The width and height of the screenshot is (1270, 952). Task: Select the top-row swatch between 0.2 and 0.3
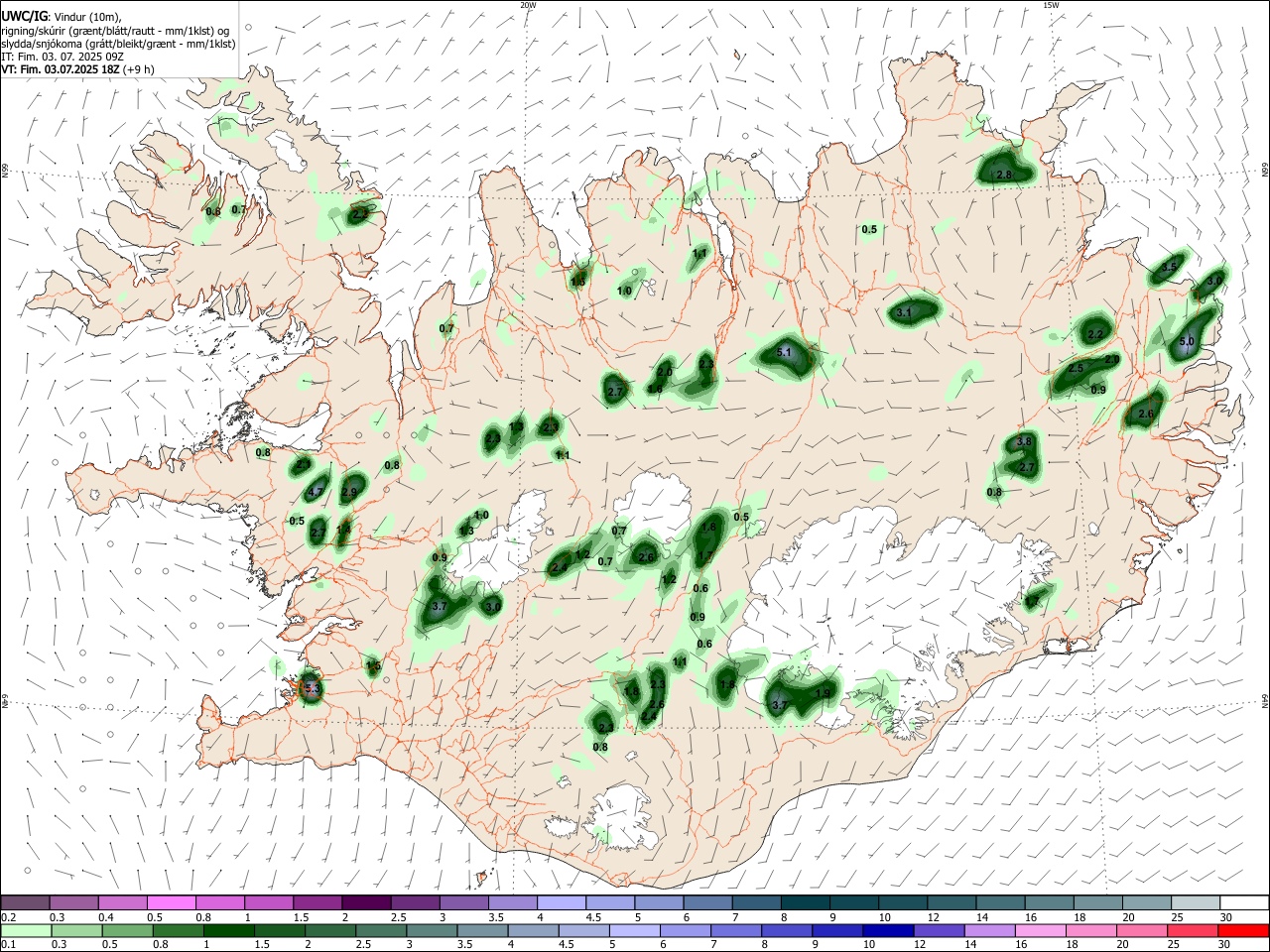pyautogui.click(x=25, y=903)
